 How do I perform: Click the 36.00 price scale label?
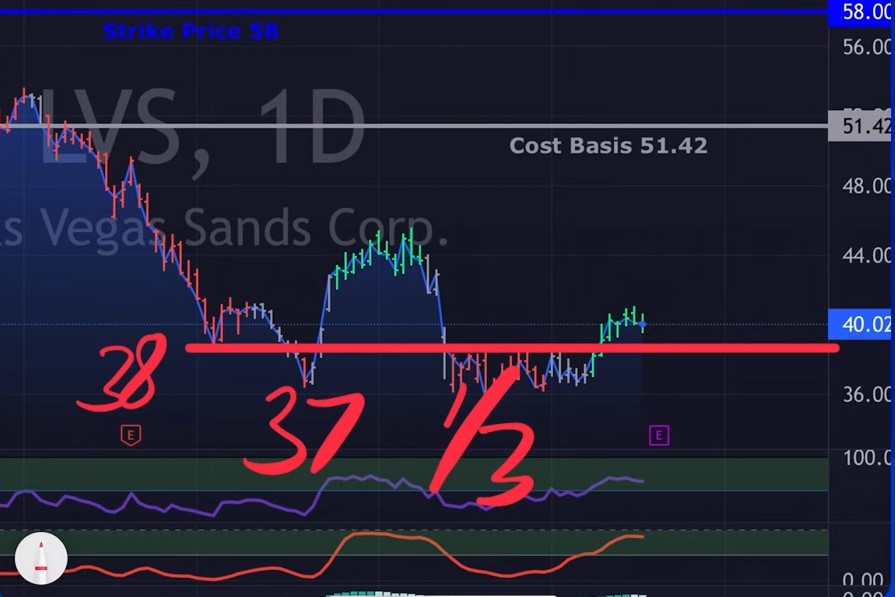point(867,394)
